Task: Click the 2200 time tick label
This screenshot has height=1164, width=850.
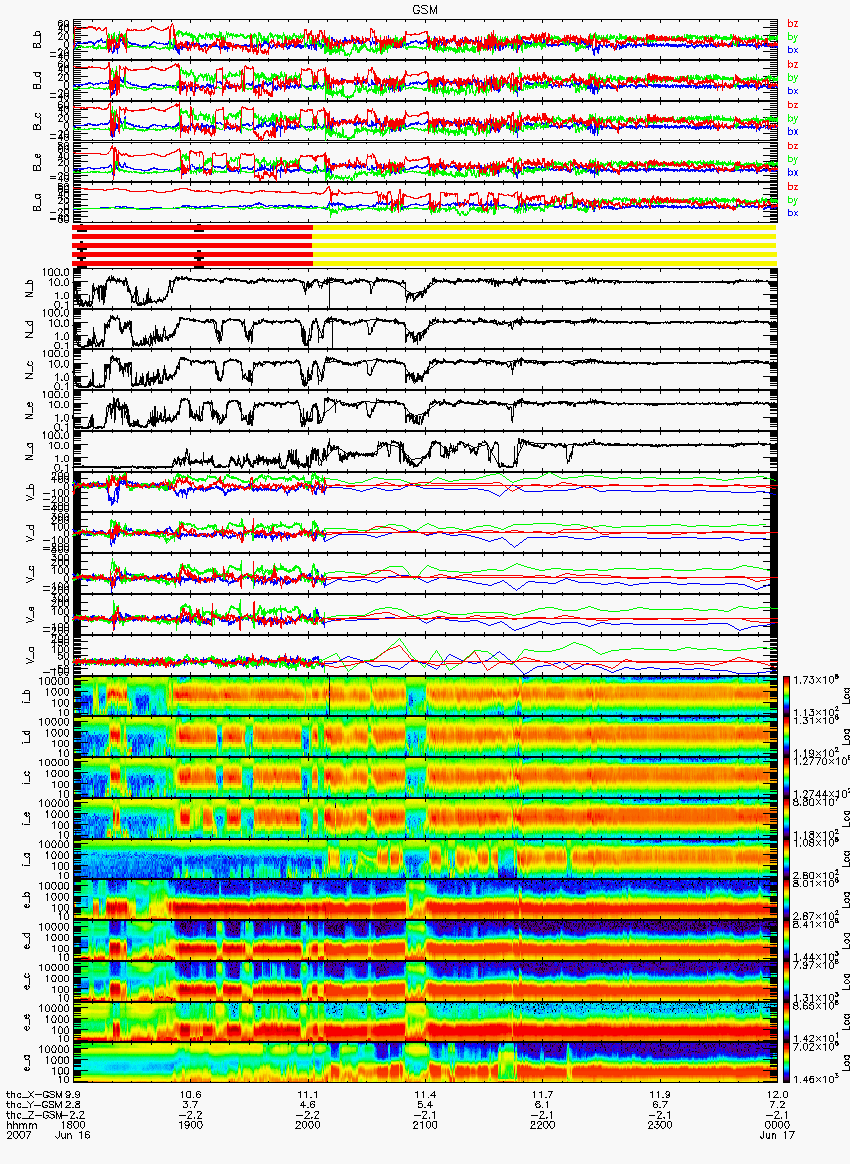Action: pos(543,1125)
